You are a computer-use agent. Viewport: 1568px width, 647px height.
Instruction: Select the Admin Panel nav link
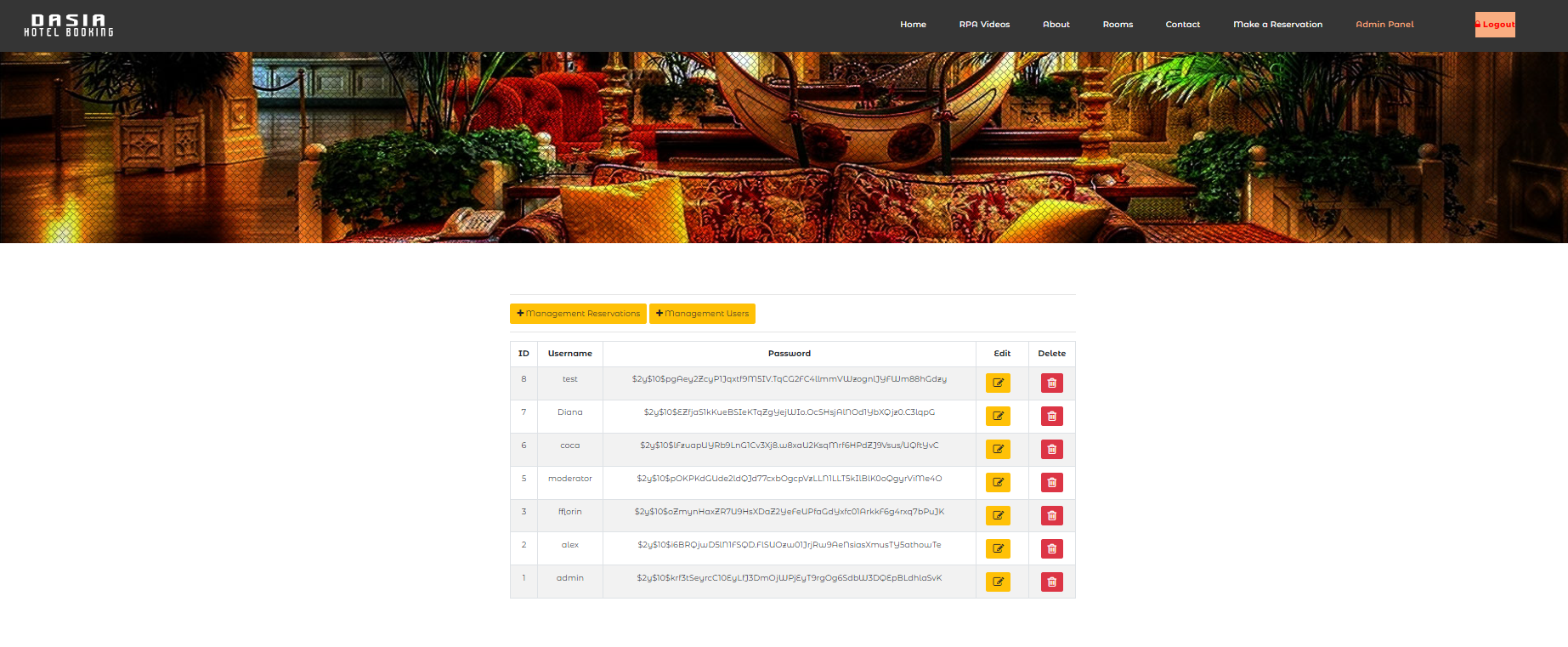click(1384, 25)
